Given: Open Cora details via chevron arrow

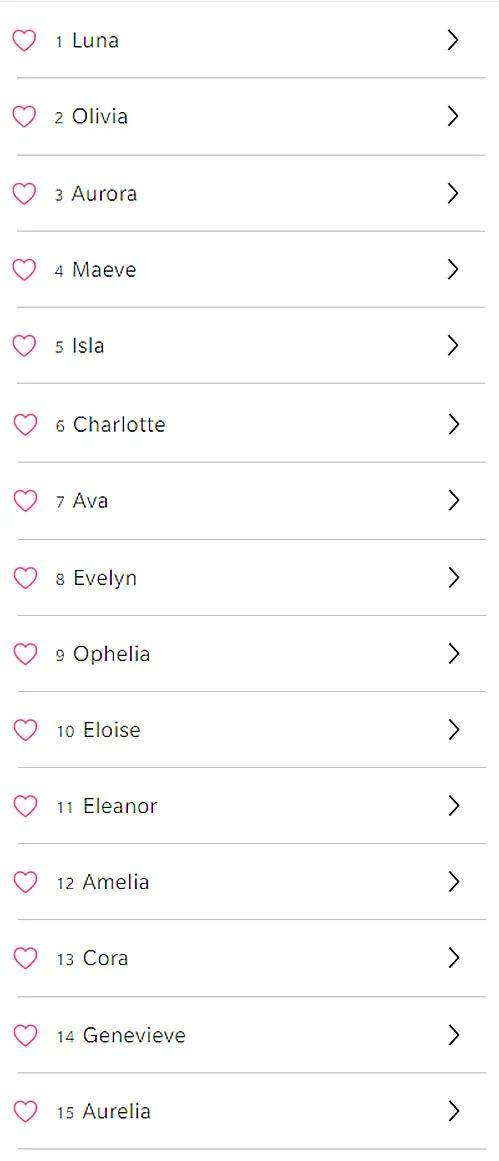Looking at the screenshot, I should click(454, 958).
